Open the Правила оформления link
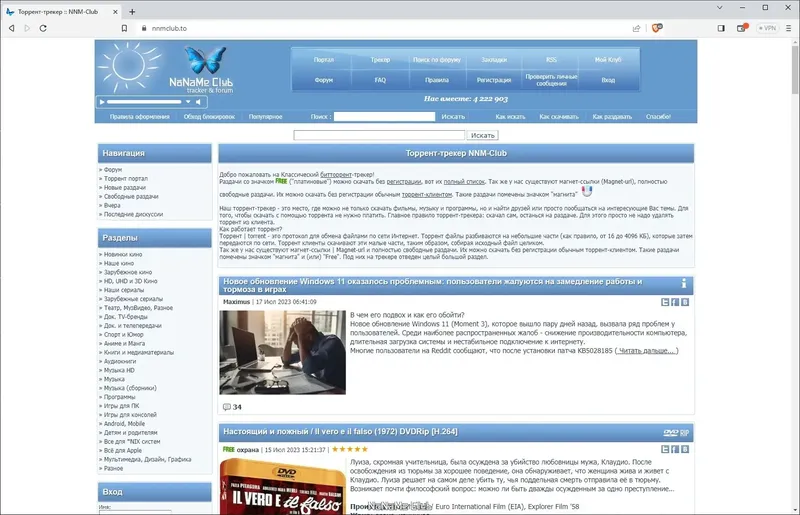The width and height of the screenshot is (800, 515). tap(139, 116)
